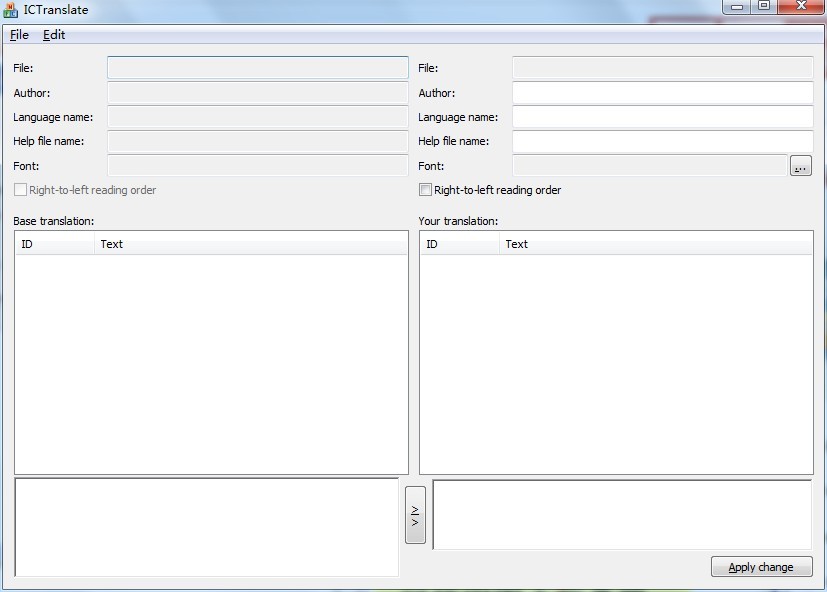Click the ID column header in Base translation

click(x=55, y=244)
